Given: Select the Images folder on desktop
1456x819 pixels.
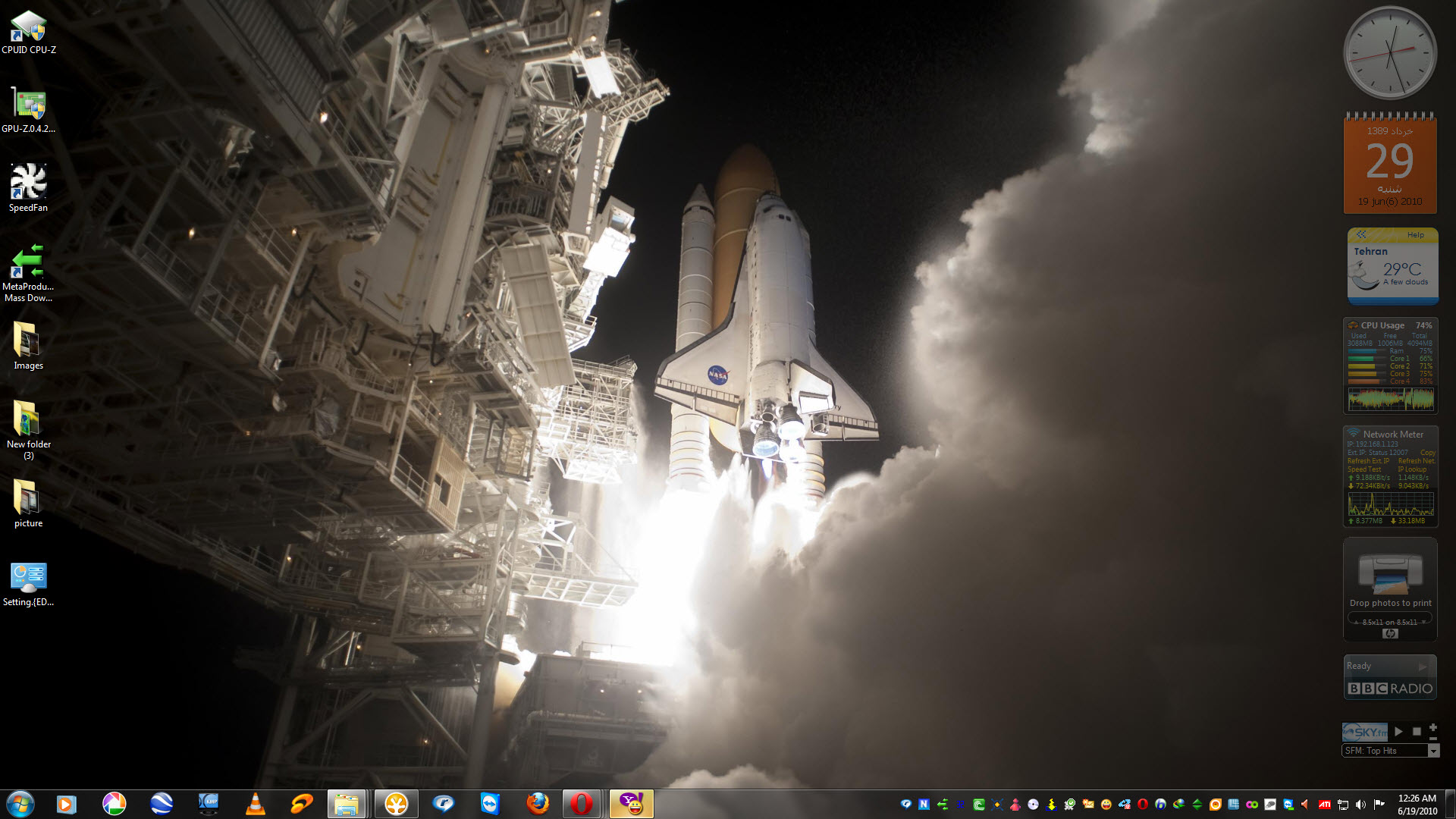Looking at the screenshot, I should 29,346.
